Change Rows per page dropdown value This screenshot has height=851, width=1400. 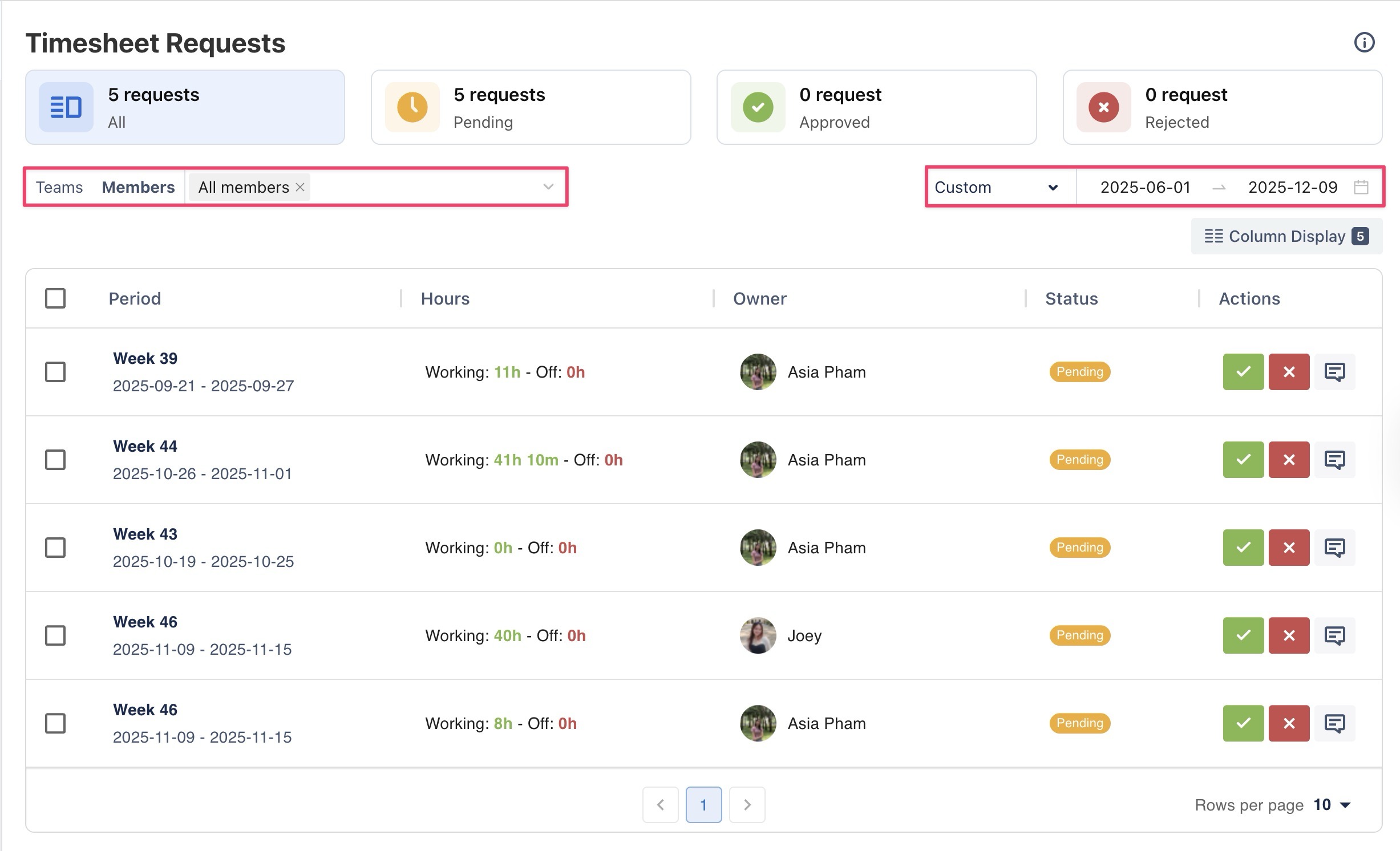click(1332, 805)
